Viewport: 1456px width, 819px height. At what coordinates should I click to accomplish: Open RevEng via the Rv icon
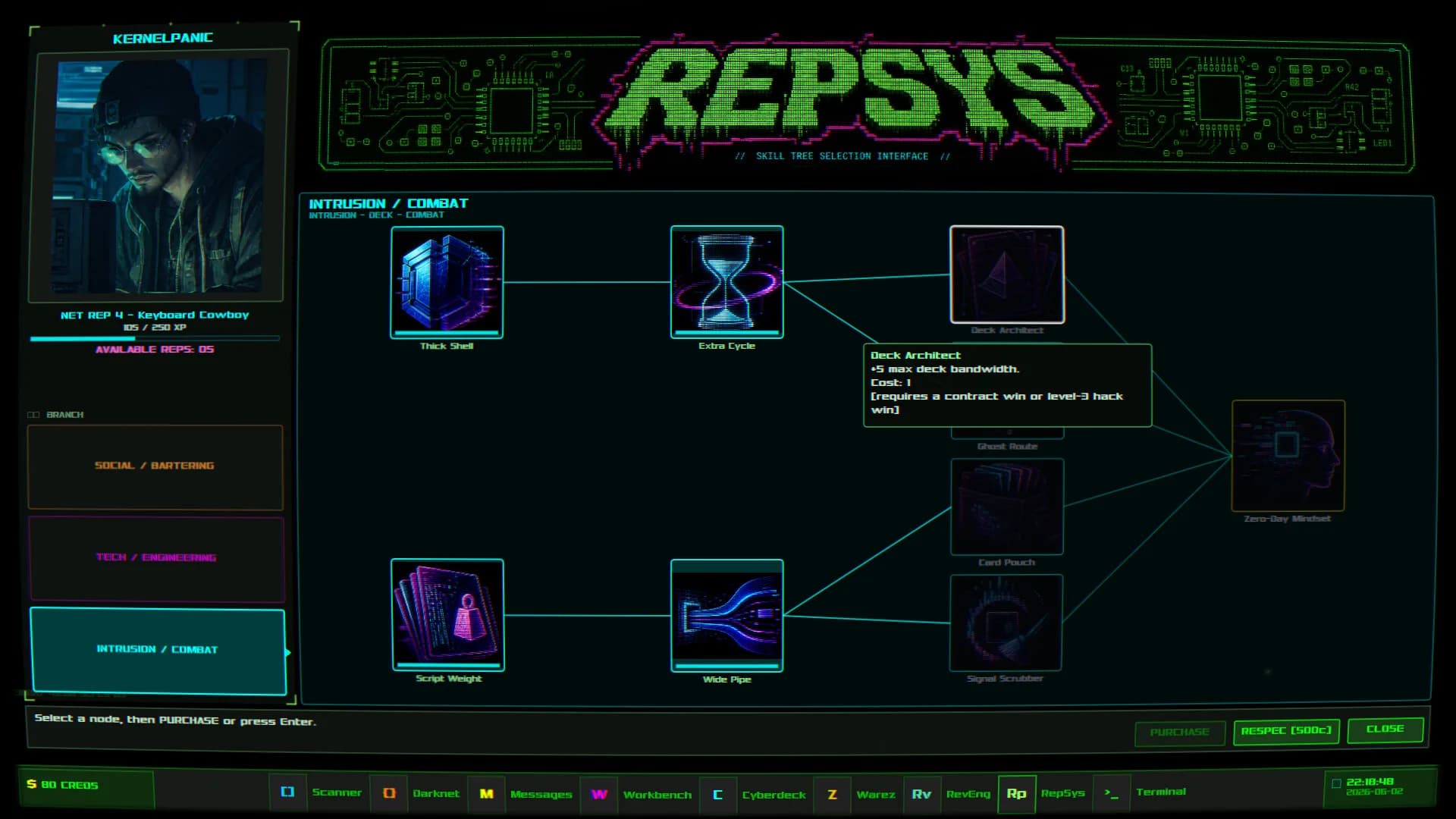tap(921, 794)
